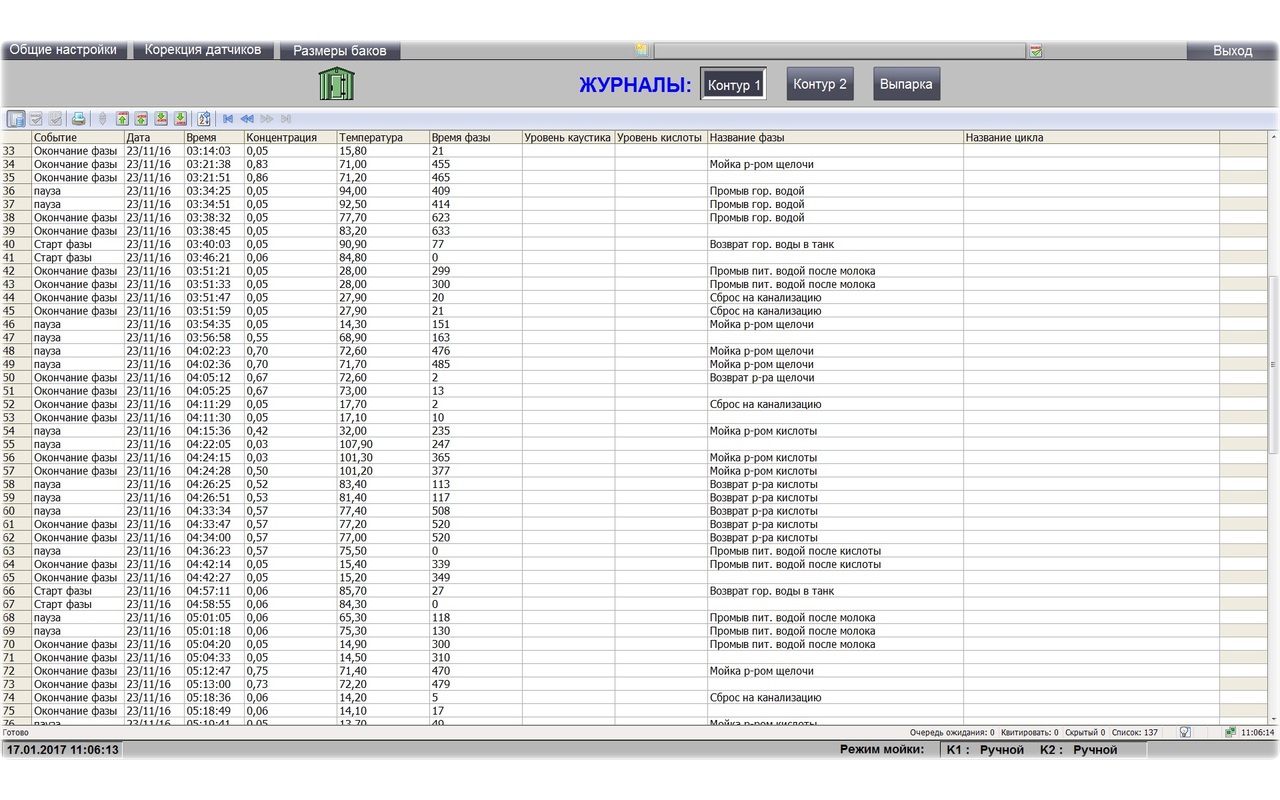The width and height of the screenshot is (1280, 800).
Task: Click the light bulb icon in status bar
Action: point(1185,732)
